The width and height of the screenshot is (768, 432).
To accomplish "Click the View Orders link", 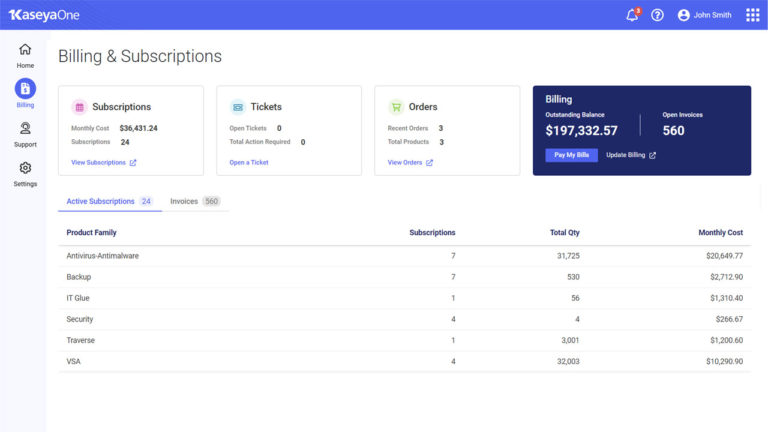I will tap(405, 163).
